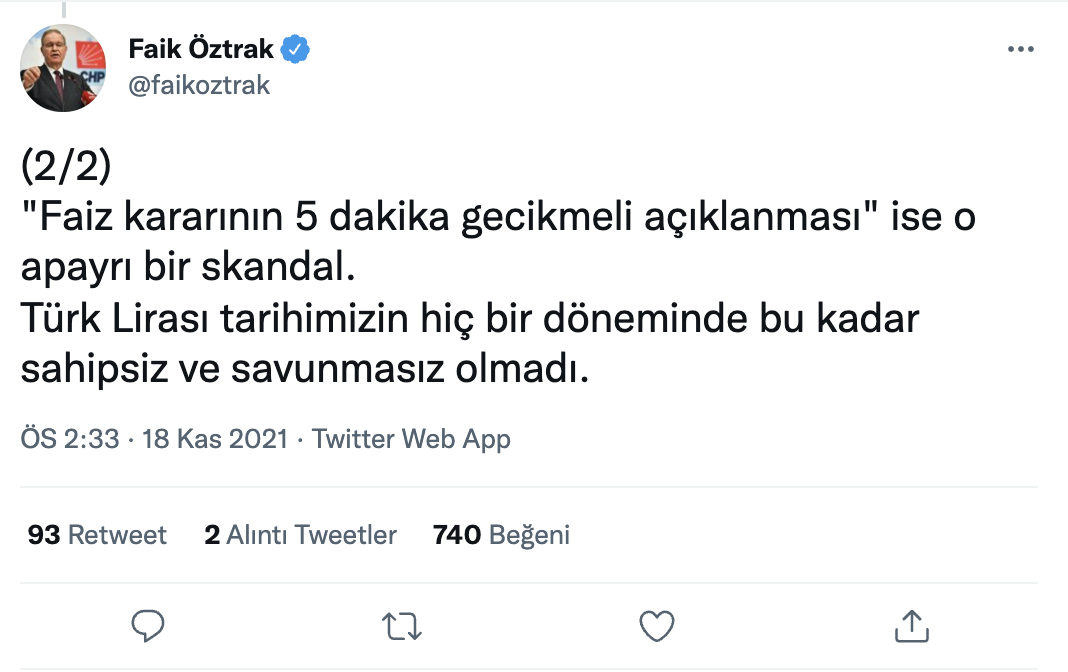The height and width of the screenshot is (672, 1068).
Task: Retweet this tweet using the arrows icon
Action: (402, 626)
